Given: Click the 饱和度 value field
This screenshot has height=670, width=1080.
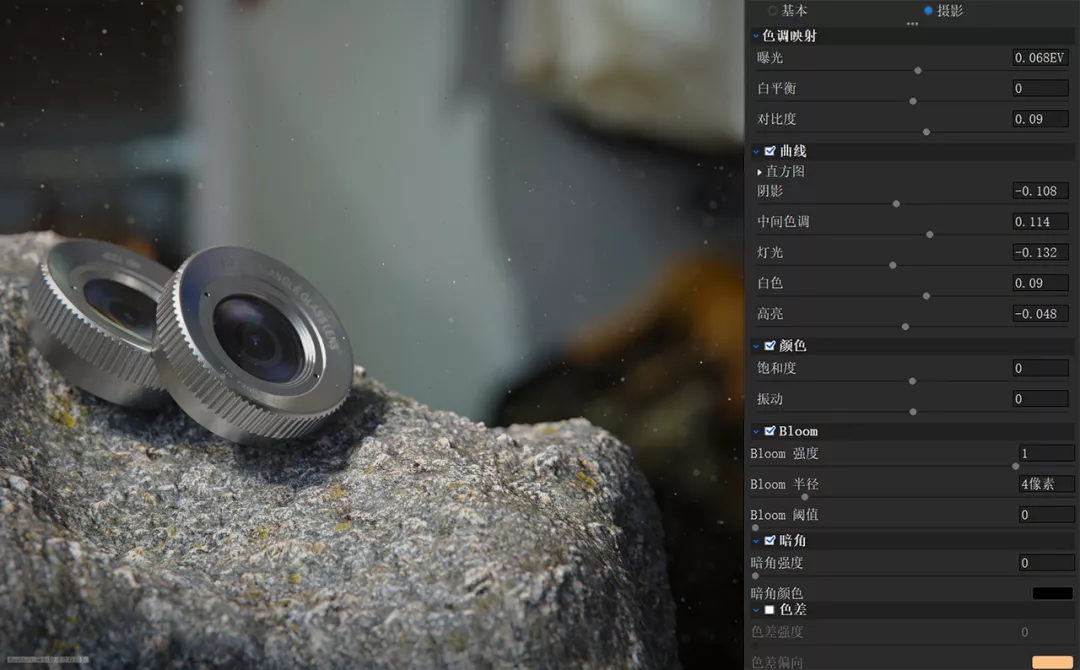Looking at the screenshot, I should coord(1040,368).
